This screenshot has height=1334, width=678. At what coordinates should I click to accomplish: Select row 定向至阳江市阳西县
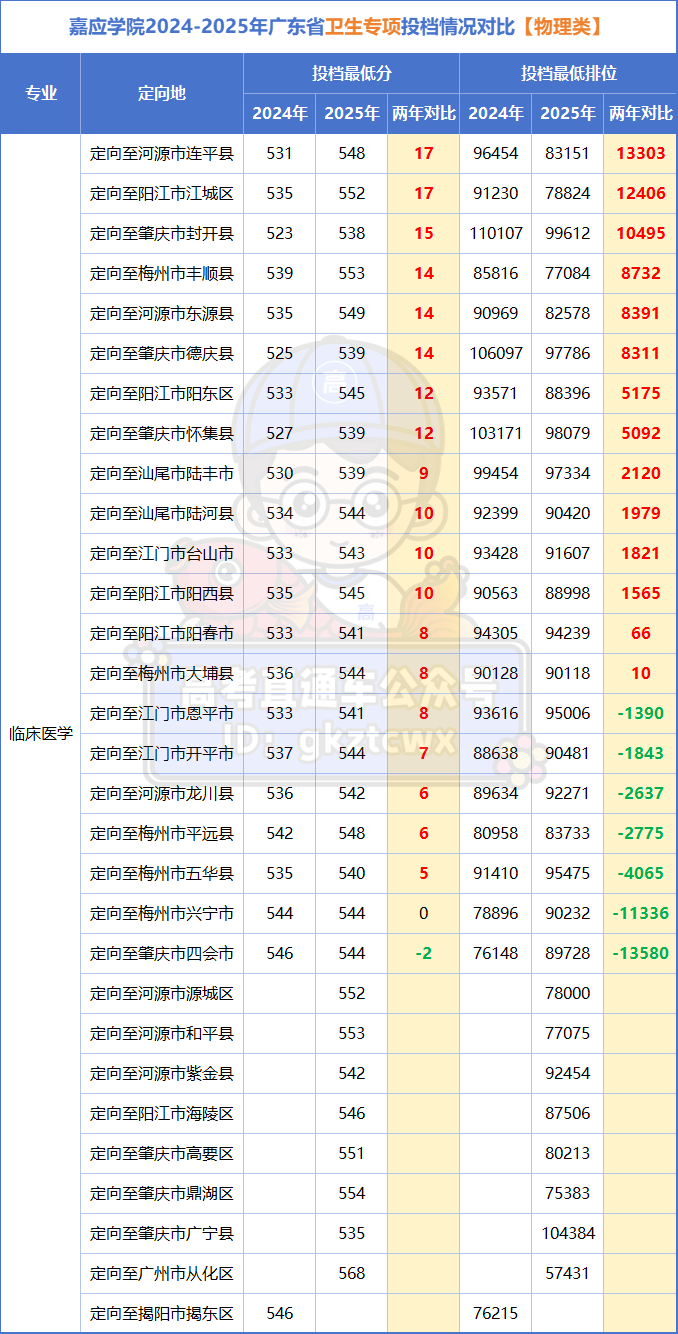pyautogui.click(x=379, y=594)
